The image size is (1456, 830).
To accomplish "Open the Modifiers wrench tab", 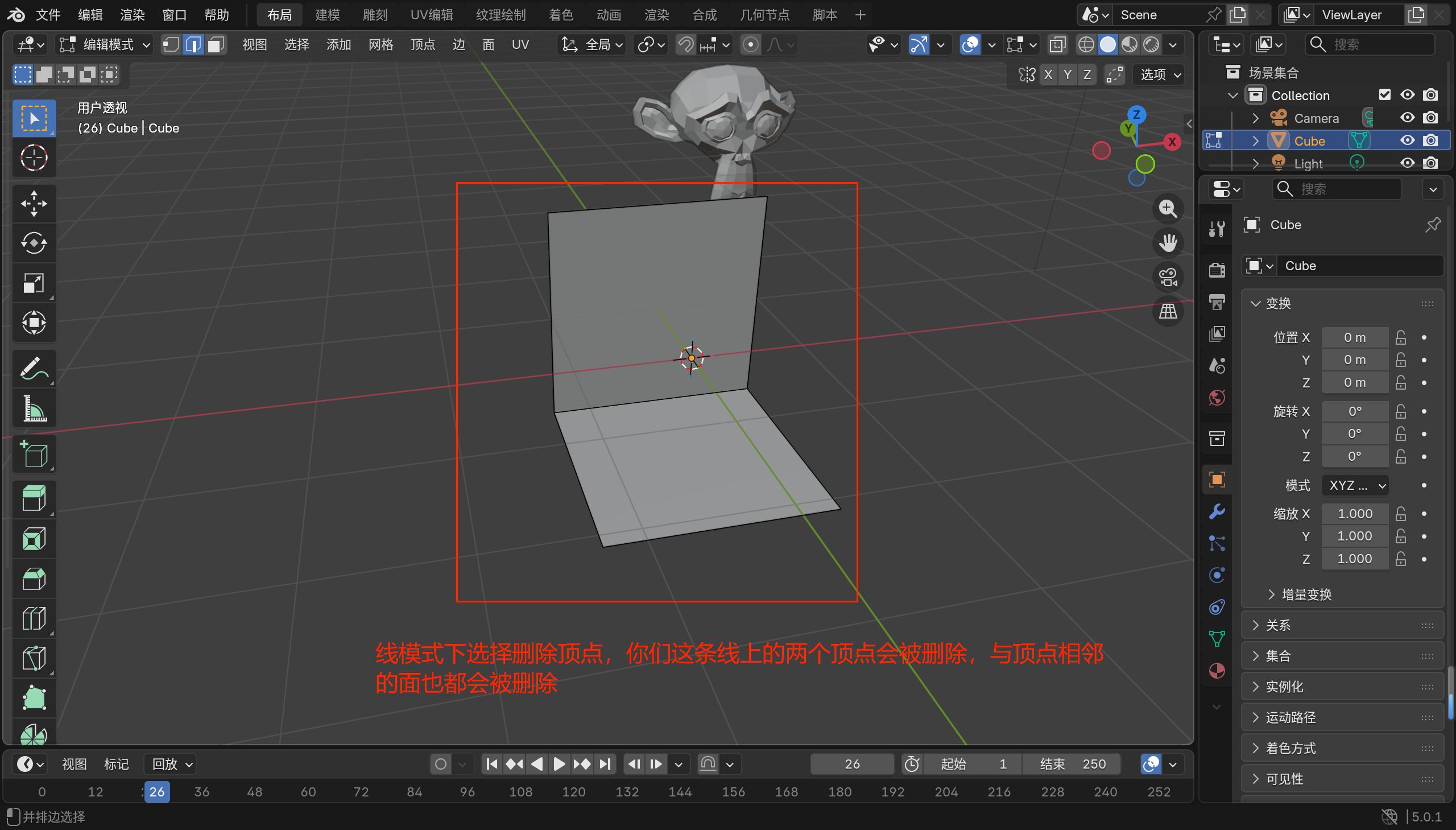I will 1217,511.
